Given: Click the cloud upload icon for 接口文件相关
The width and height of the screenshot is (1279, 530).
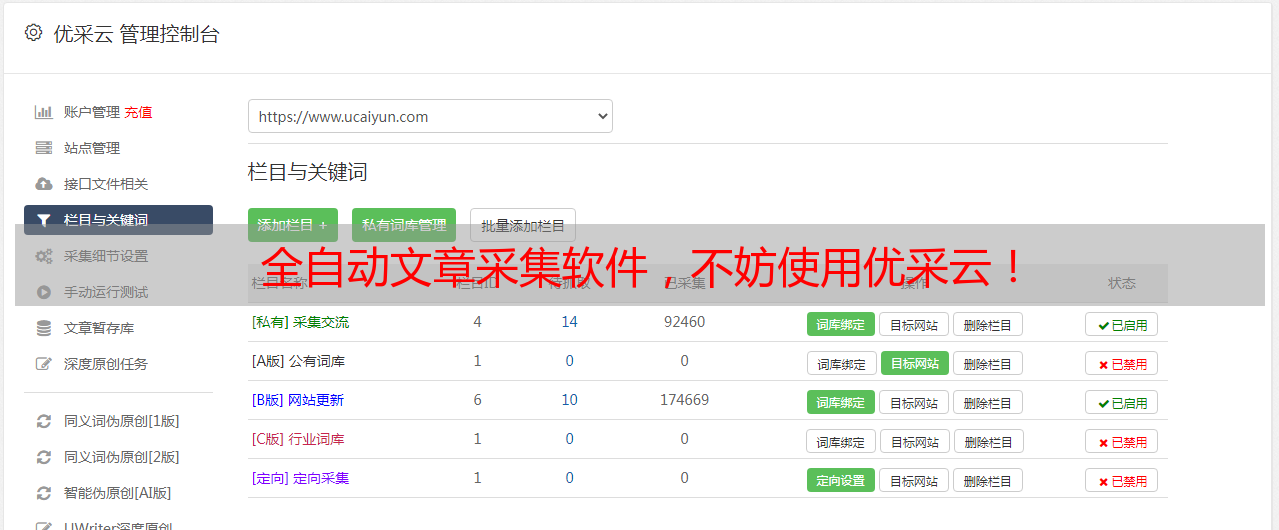Looking at the screenshot, I should coord(43,184).
